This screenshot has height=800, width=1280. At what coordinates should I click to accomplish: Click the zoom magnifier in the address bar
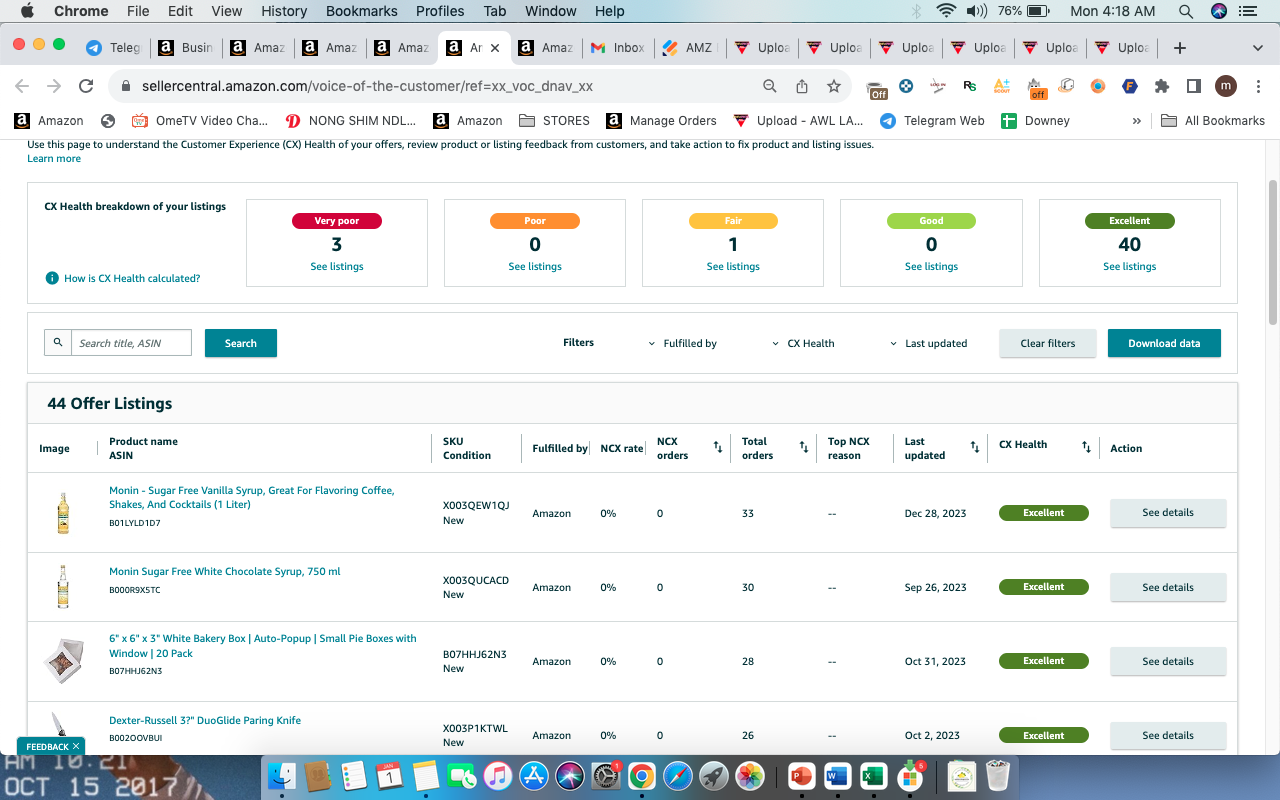click(770, 86)
